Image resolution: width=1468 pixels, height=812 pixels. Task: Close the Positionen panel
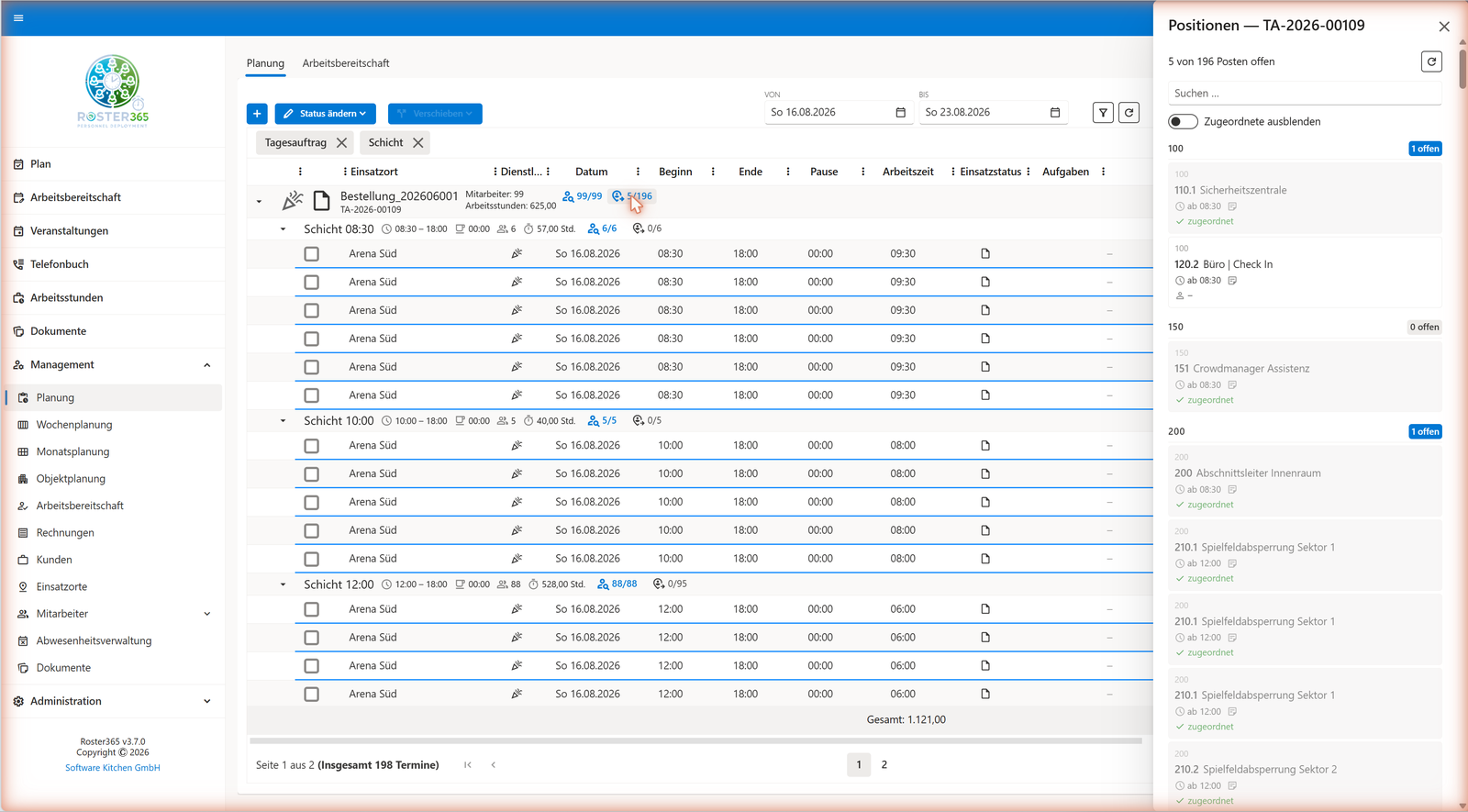1444,27
